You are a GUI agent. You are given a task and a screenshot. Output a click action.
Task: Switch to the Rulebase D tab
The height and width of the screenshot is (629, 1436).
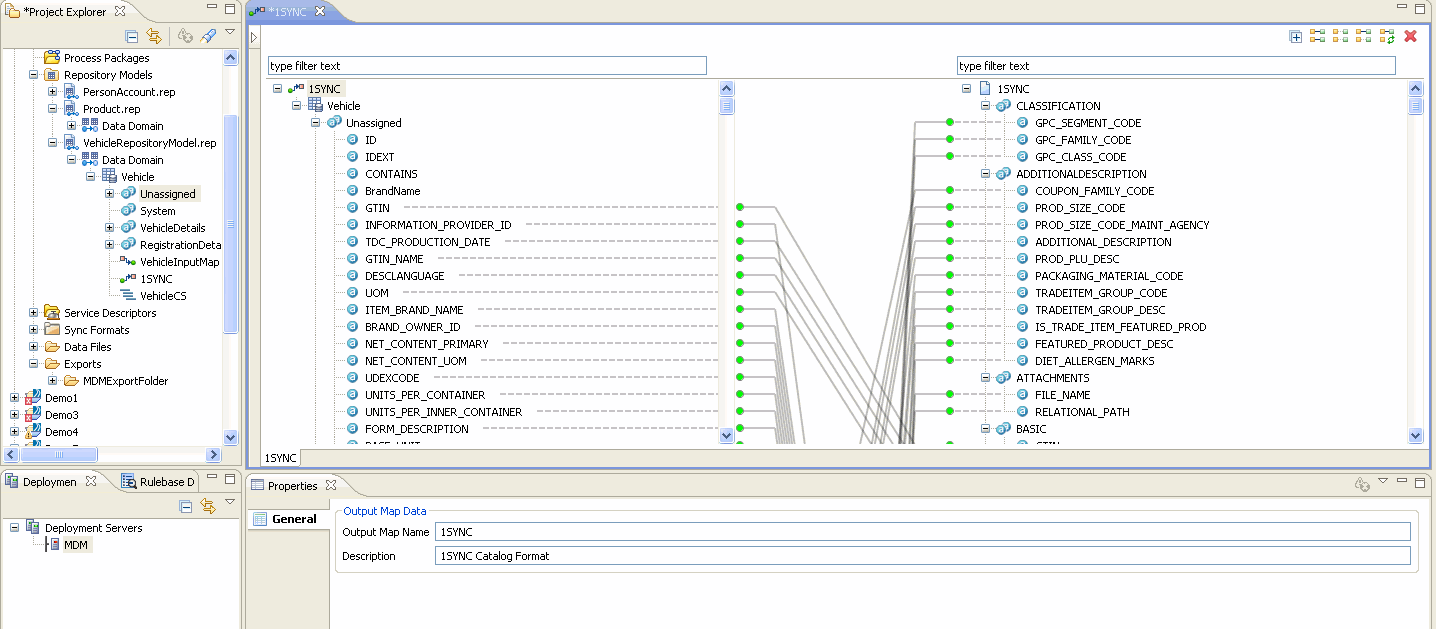pyautogui.click(x=158, y=482)
